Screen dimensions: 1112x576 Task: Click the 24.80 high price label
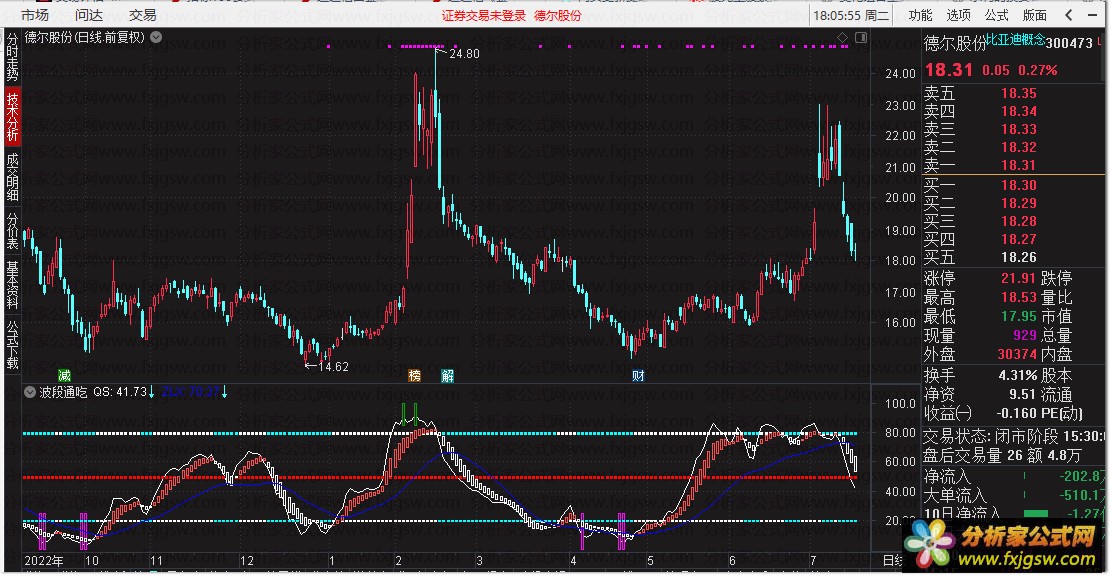(464, 54)
